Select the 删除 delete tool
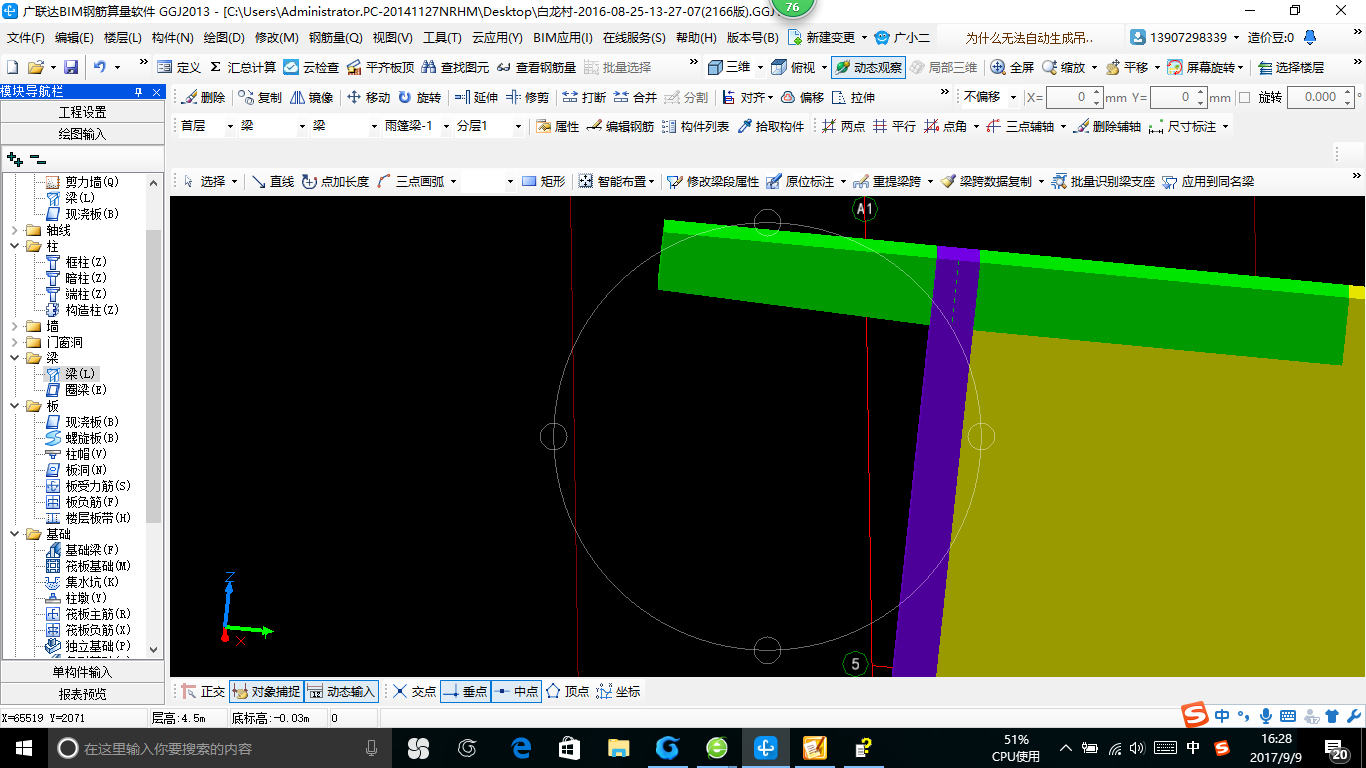The width and height of the screenshot is (1366, 768). [204, 97]
